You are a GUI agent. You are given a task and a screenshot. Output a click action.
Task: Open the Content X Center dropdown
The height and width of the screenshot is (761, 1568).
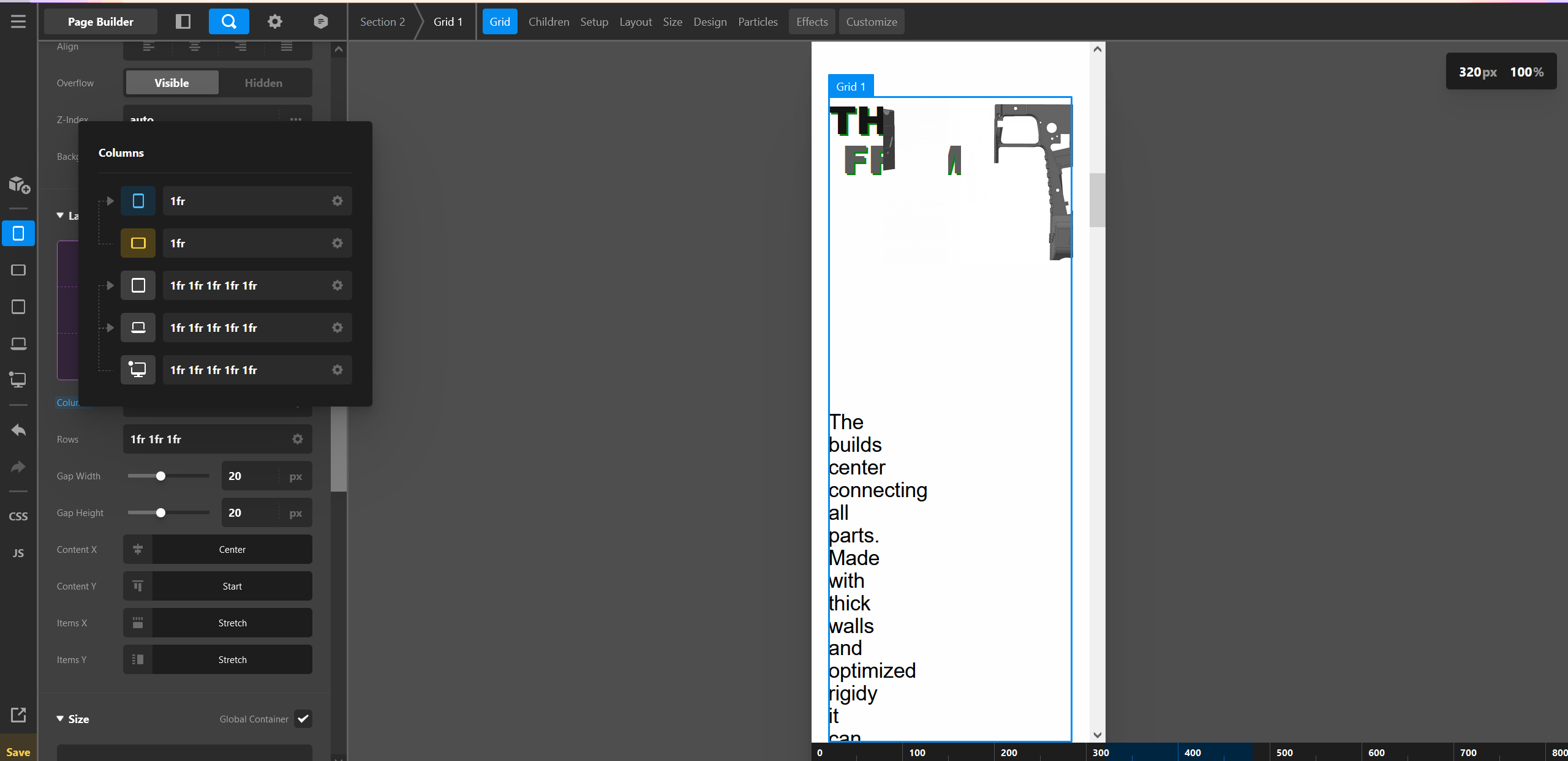coord(232,549)
